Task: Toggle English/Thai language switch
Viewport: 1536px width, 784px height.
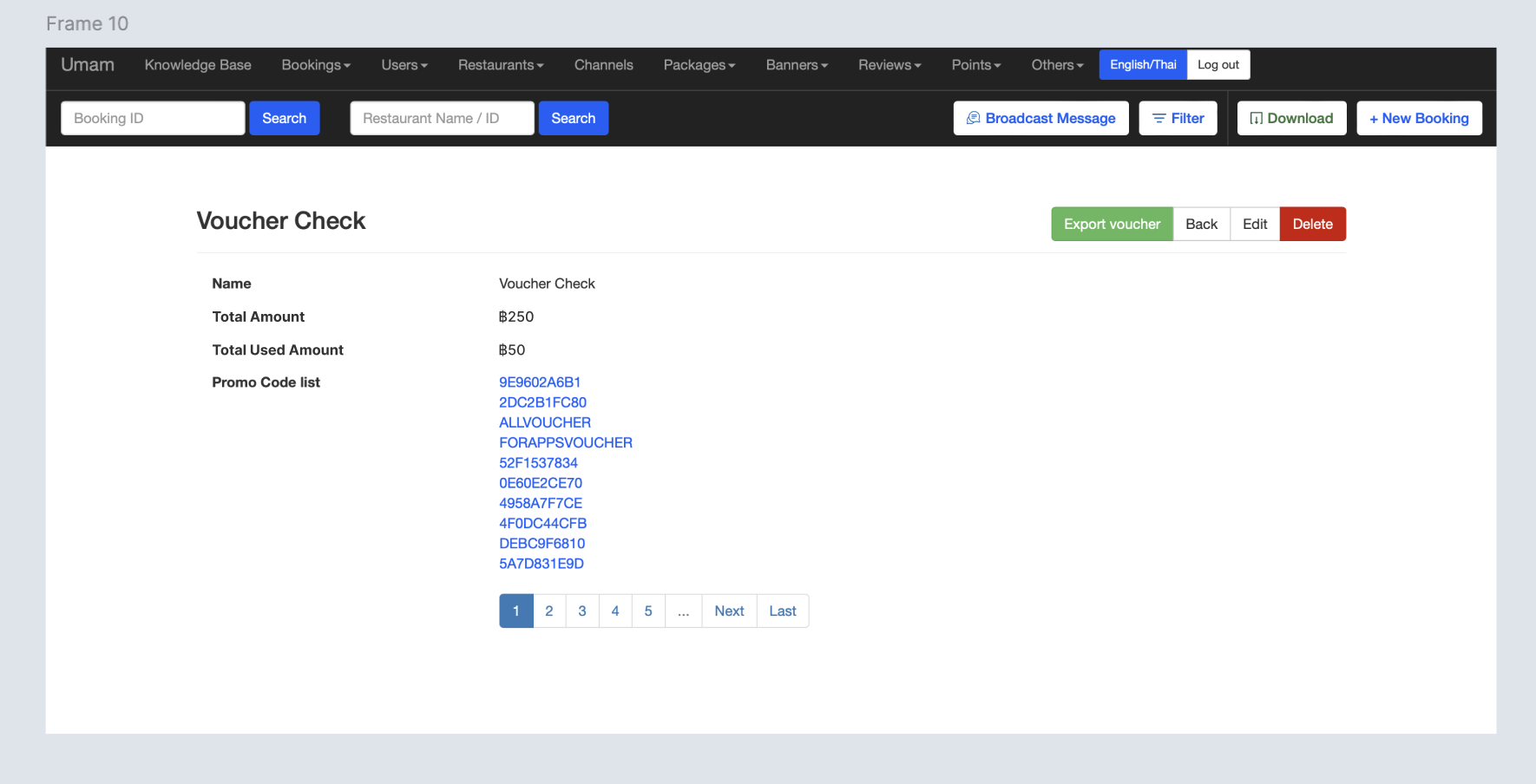Action: [x=1143, y=65]
